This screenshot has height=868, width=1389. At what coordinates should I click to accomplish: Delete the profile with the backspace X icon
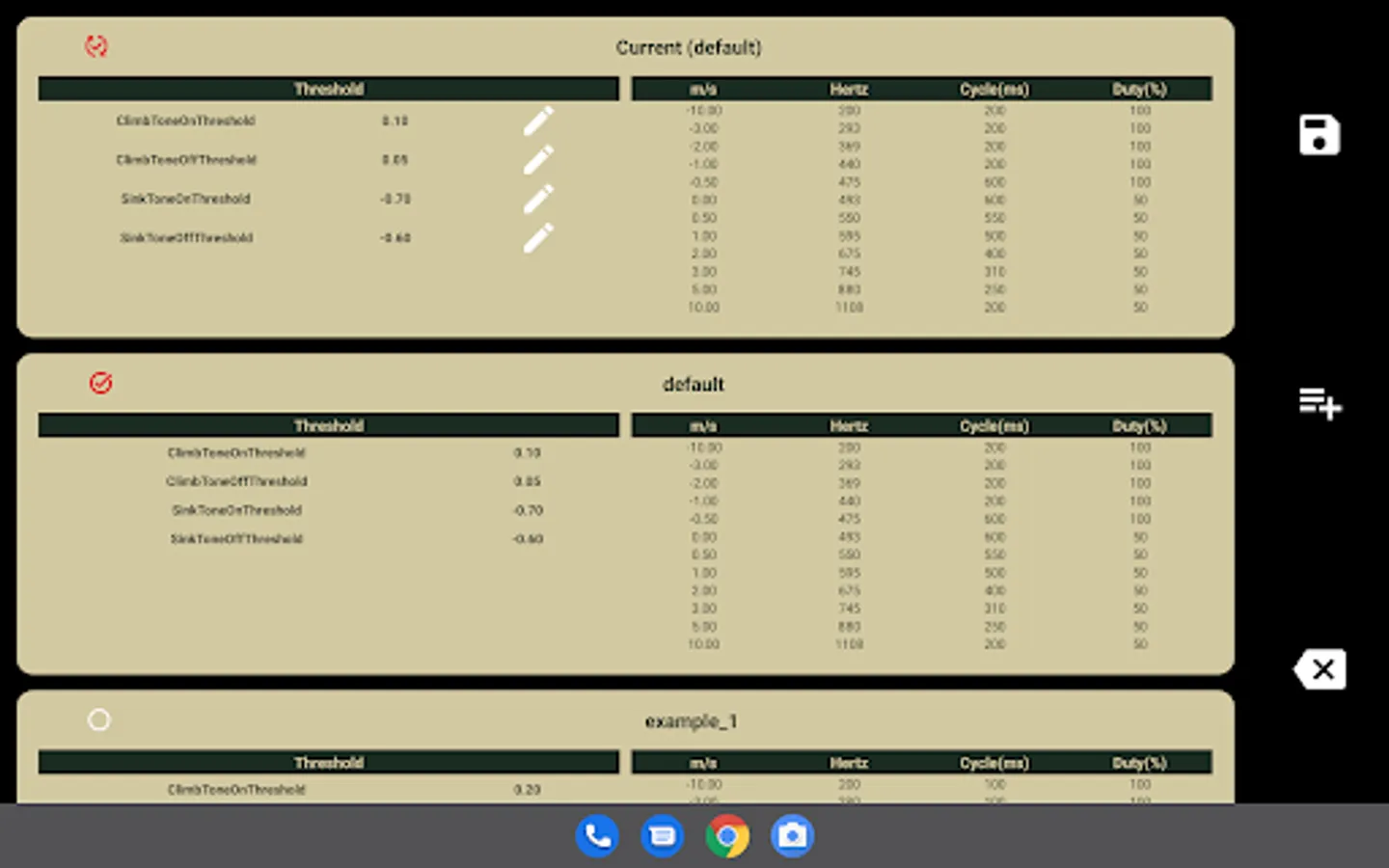pyautogui.click(x=1320, y=669)
